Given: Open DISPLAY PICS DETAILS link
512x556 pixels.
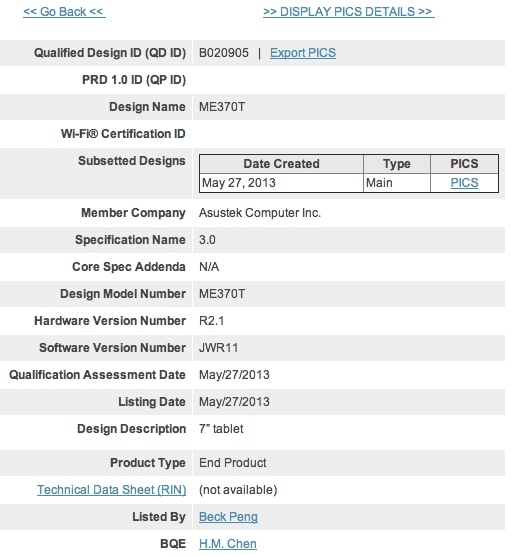Looking at the screenshot, I should point(349,12).
